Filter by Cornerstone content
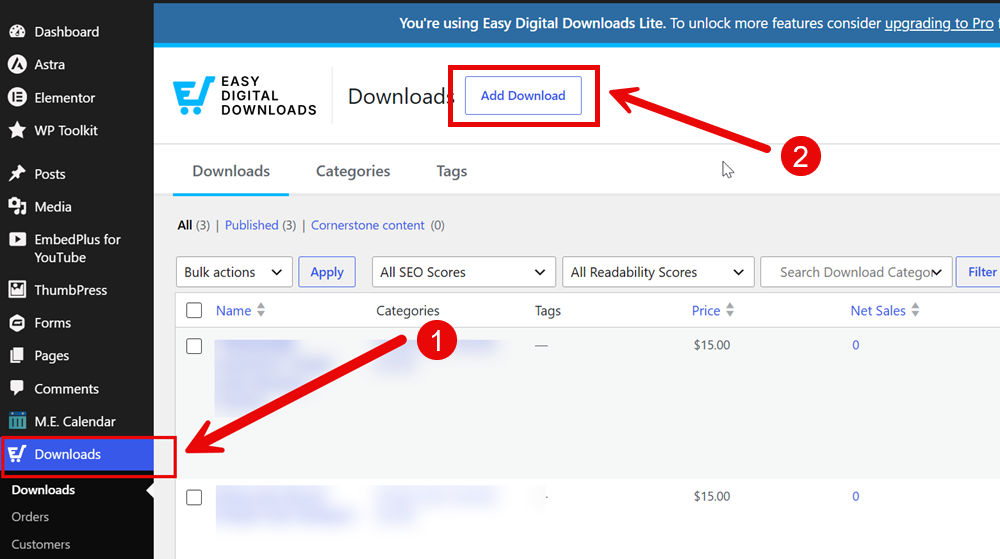This screenshot has height=559, width=1000. [367, 225]
